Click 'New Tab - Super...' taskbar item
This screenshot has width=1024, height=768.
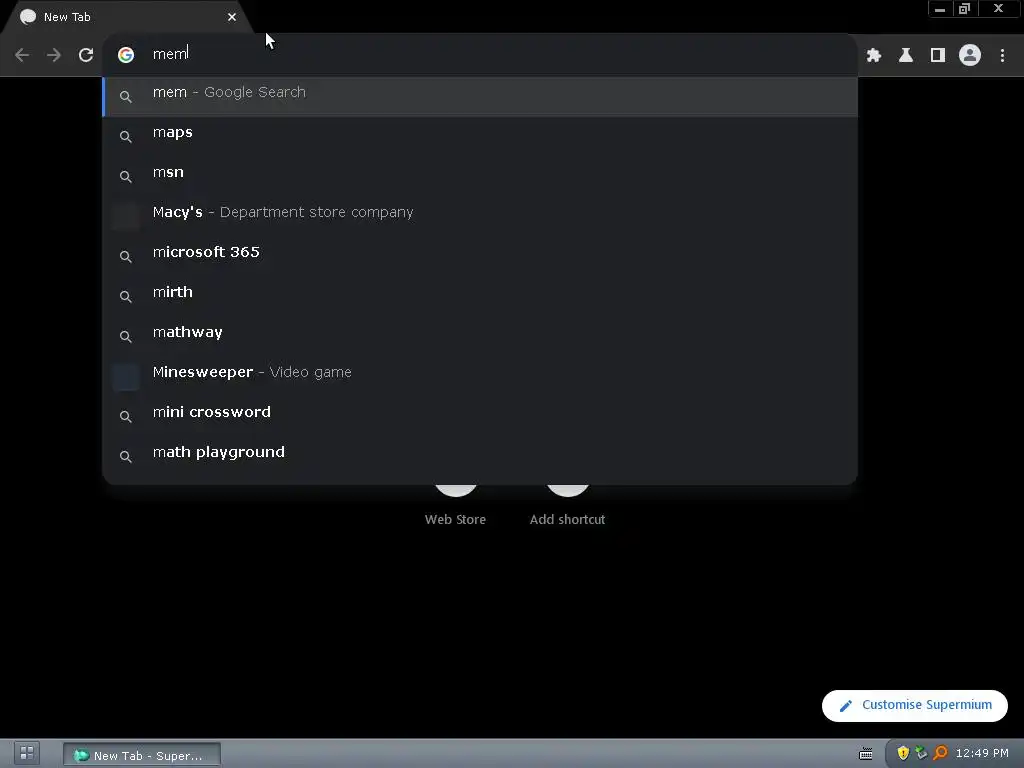(x=142, y=755)
